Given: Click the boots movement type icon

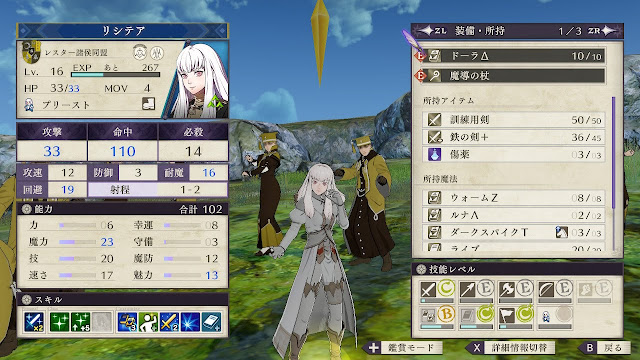Looking at the screenshot, I should click(x=149, y=104).
